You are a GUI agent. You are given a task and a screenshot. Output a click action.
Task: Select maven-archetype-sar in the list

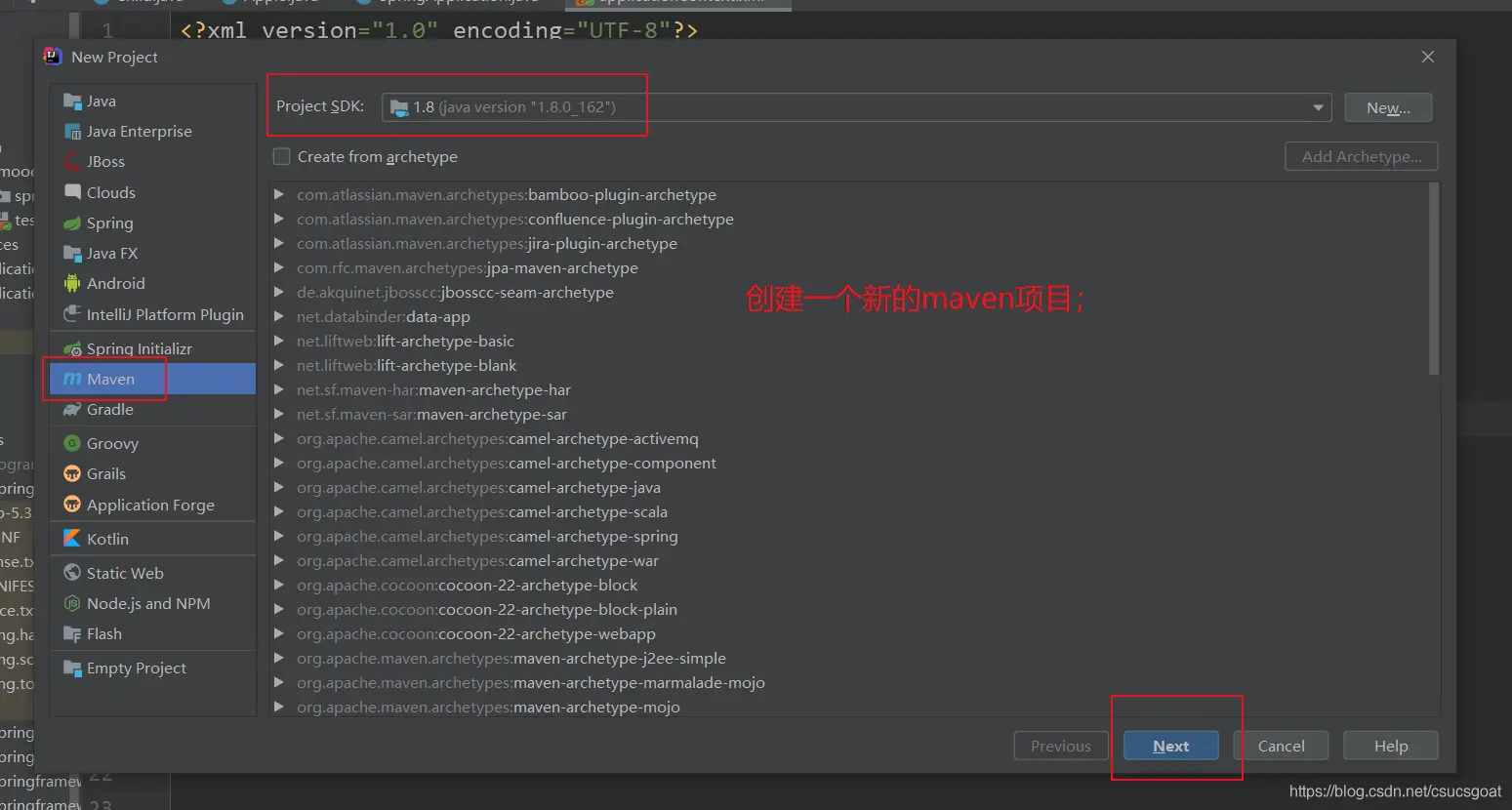point(431,414)
